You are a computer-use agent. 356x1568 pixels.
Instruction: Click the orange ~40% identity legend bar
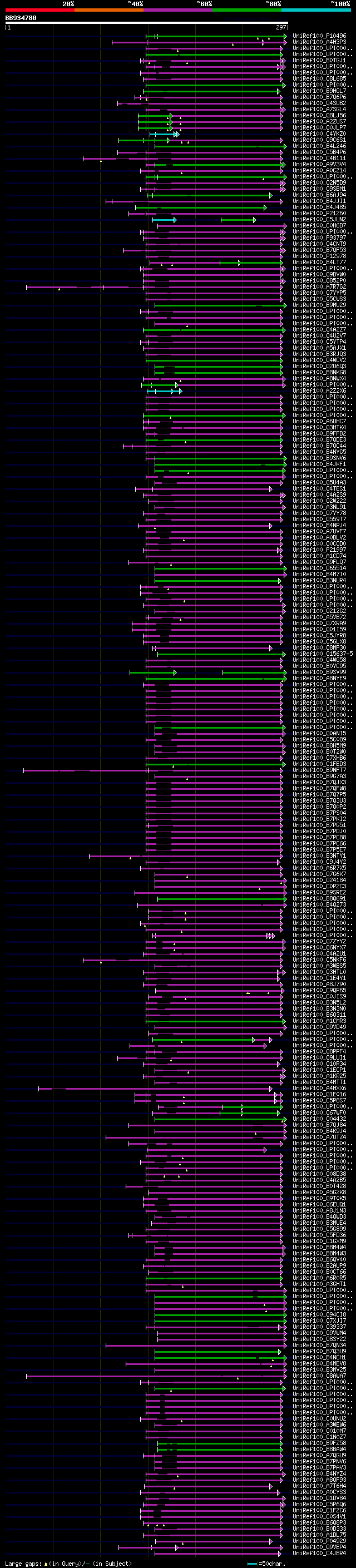(109, 10)
